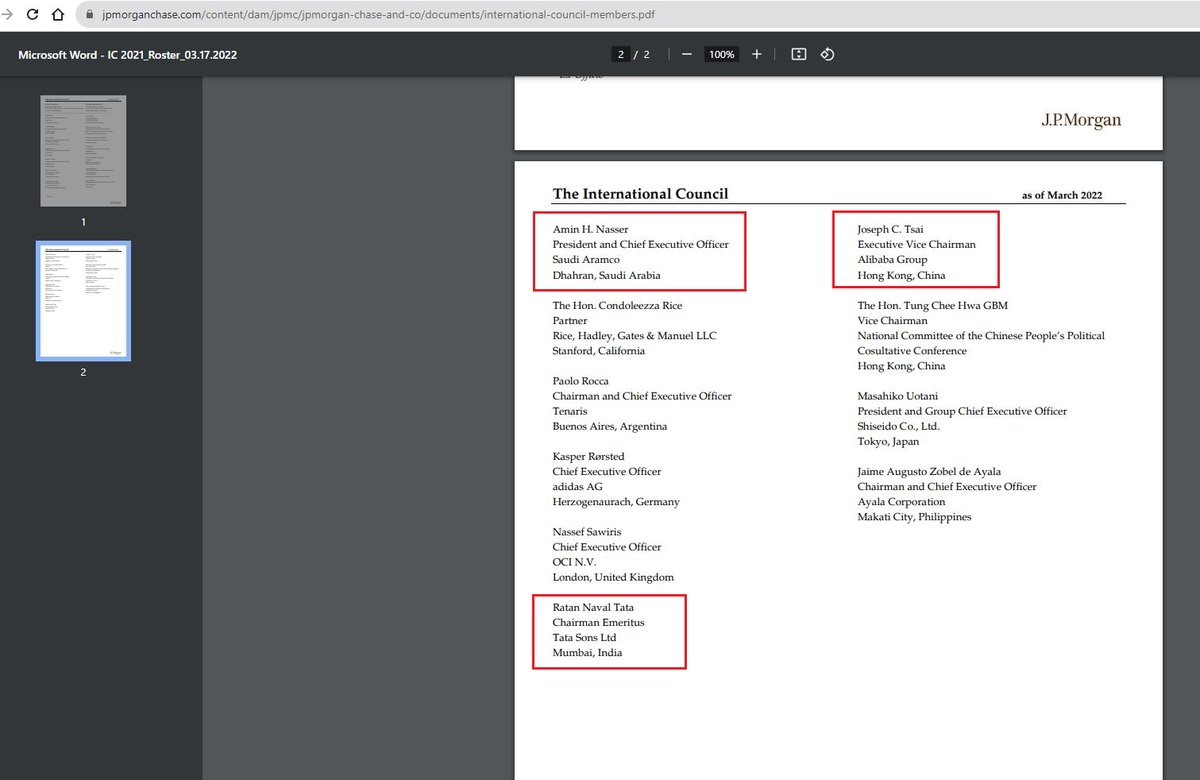Click the document title IC 2021_Roster_03.17.2022
The height and width of the screenshot is (780, 1200).
[127, 54]
